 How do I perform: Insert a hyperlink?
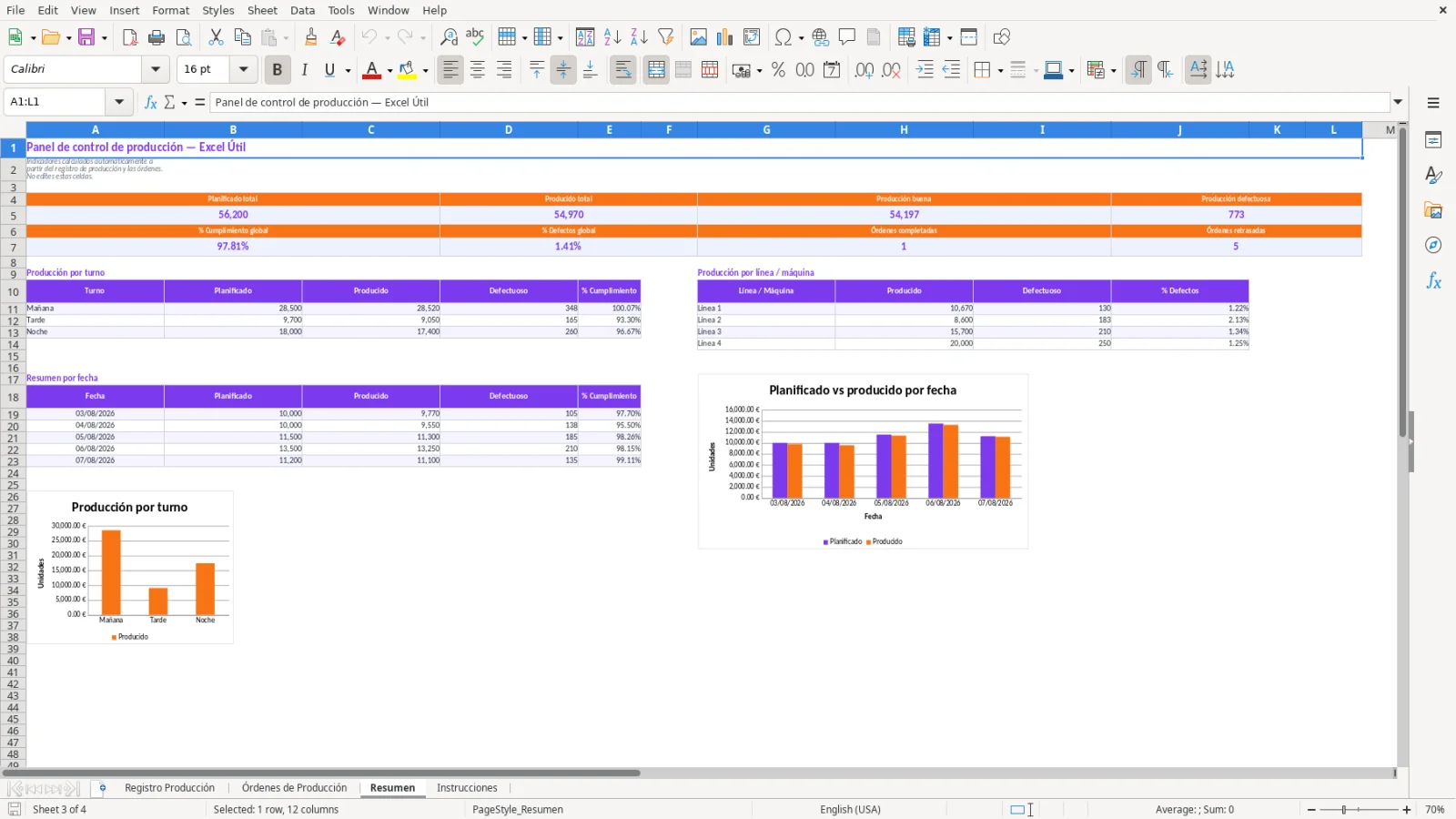coord(821,37)
